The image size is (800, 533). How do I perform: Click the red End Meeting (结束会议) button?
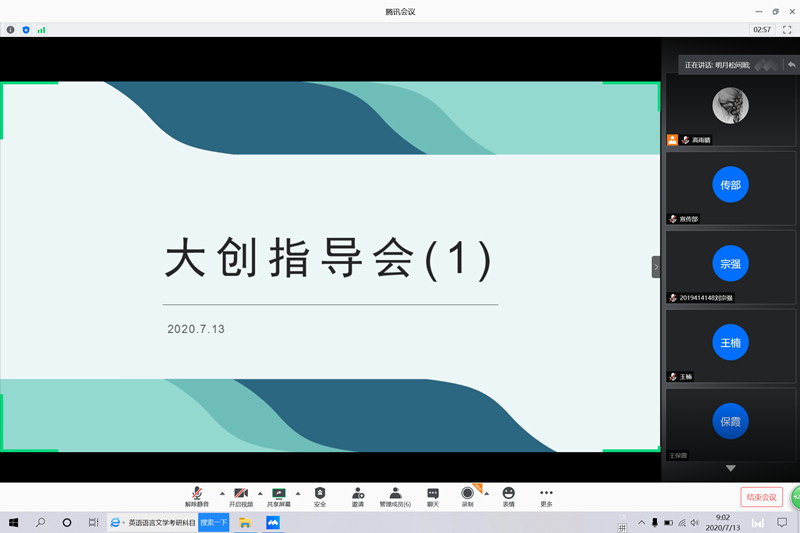pyautogui.click(x=761, y=497)
